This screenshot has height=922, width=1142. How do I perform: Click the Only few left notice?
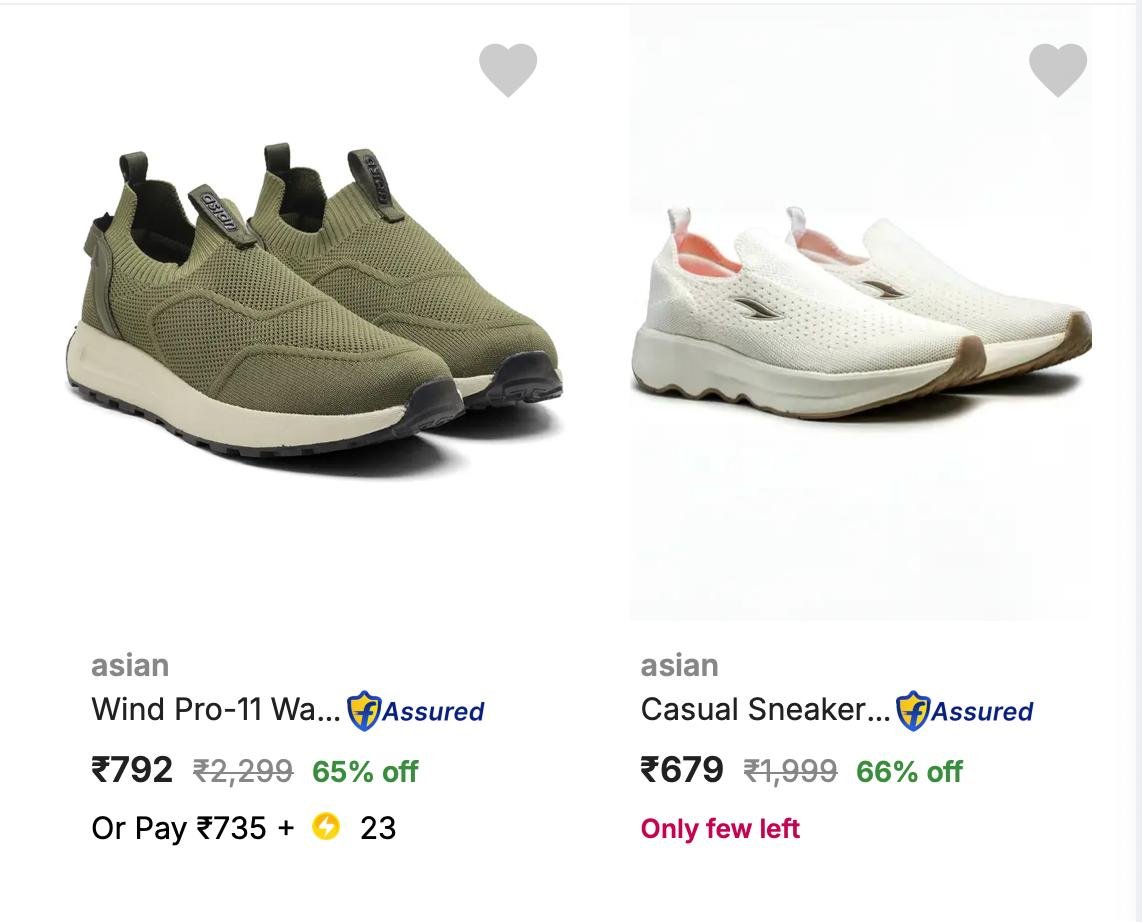[x=720, y=828]
